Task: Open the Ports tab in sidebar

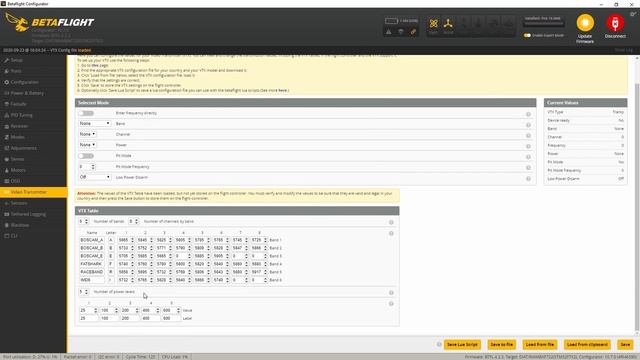Action: [33, 71]
